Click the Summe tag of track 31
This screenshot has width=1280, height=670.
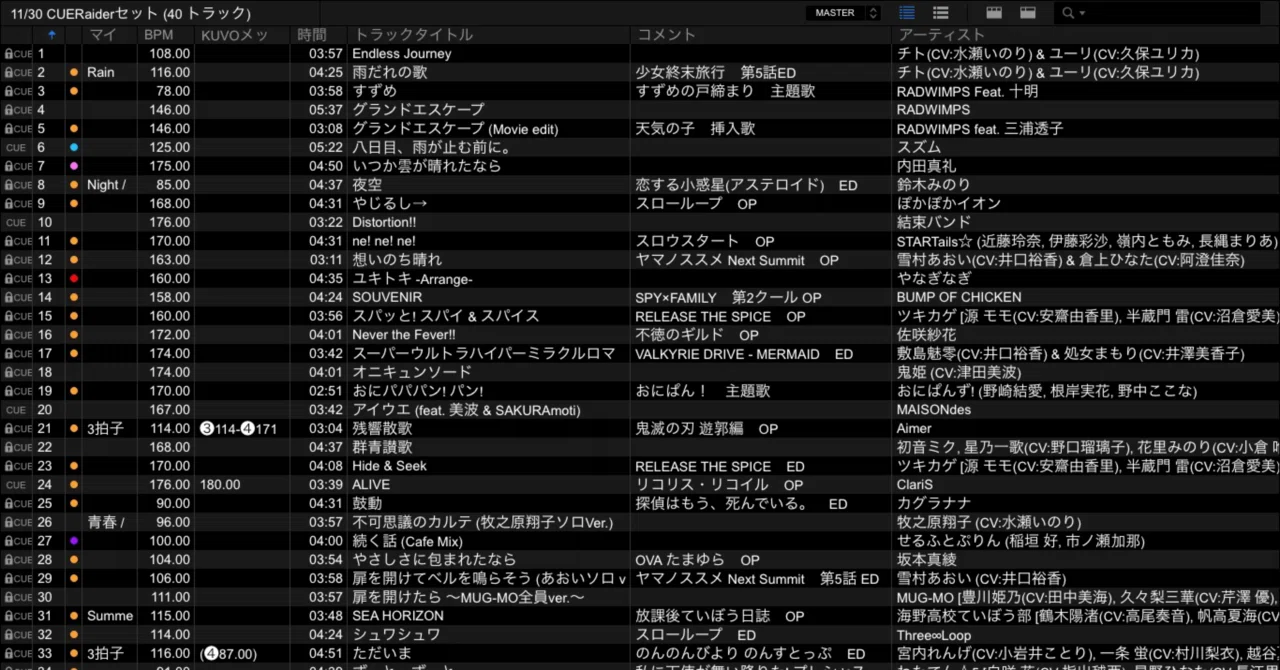click(110, 616)
